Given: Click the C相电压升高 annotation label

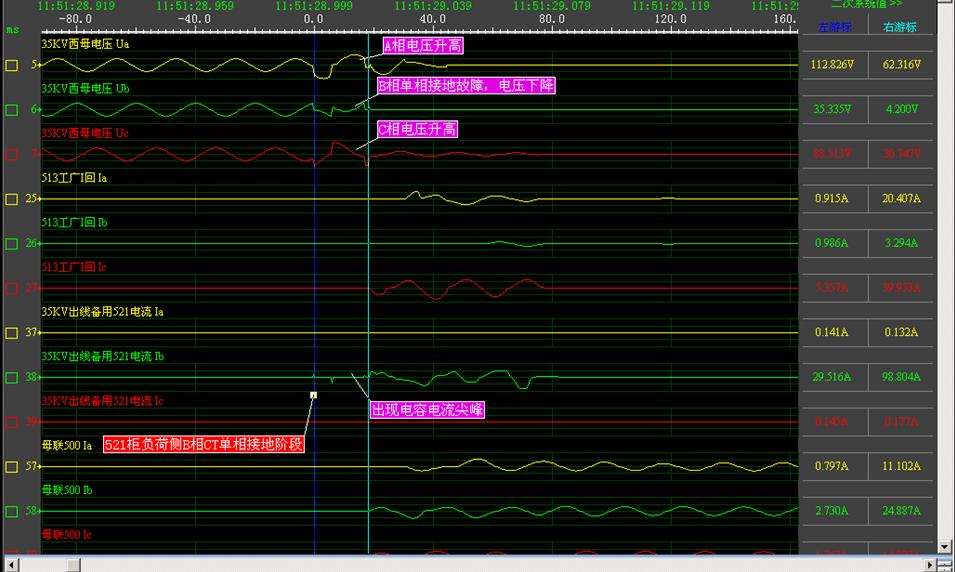Looking at the screenshot, I should click(x=417, y=129).
